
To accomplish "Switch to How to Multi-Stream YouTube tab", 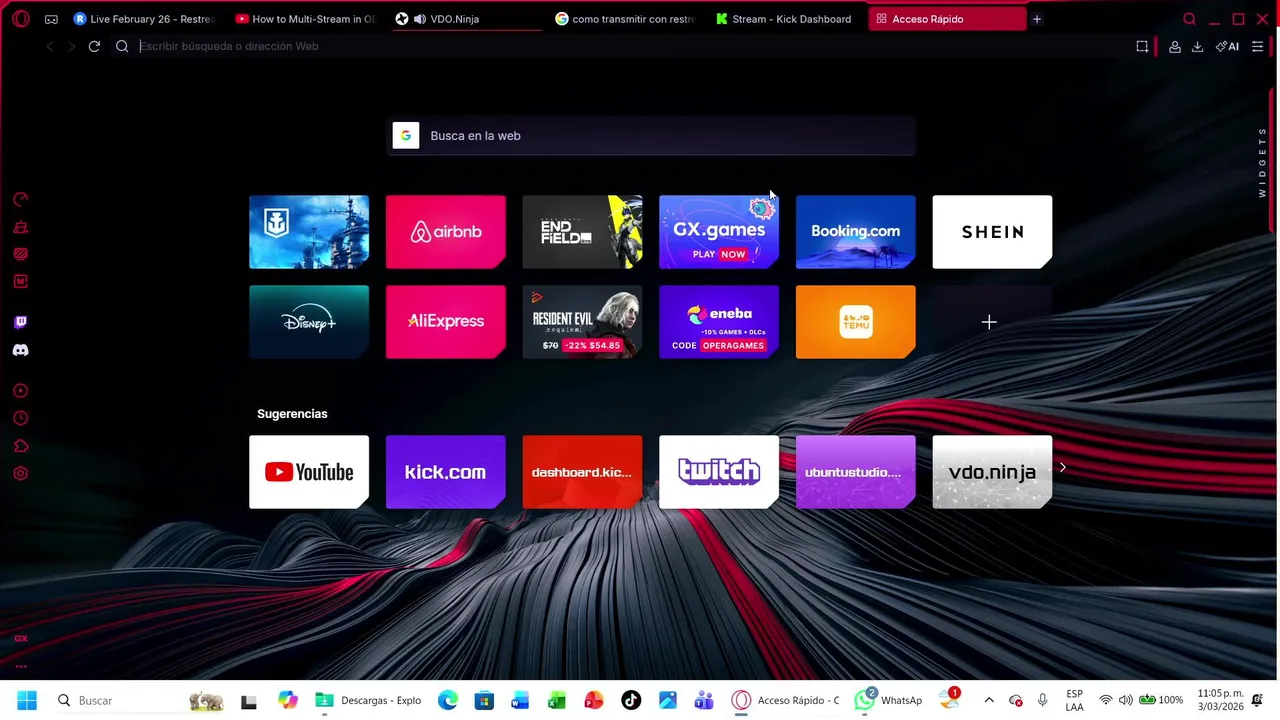I will pos(305,19).
